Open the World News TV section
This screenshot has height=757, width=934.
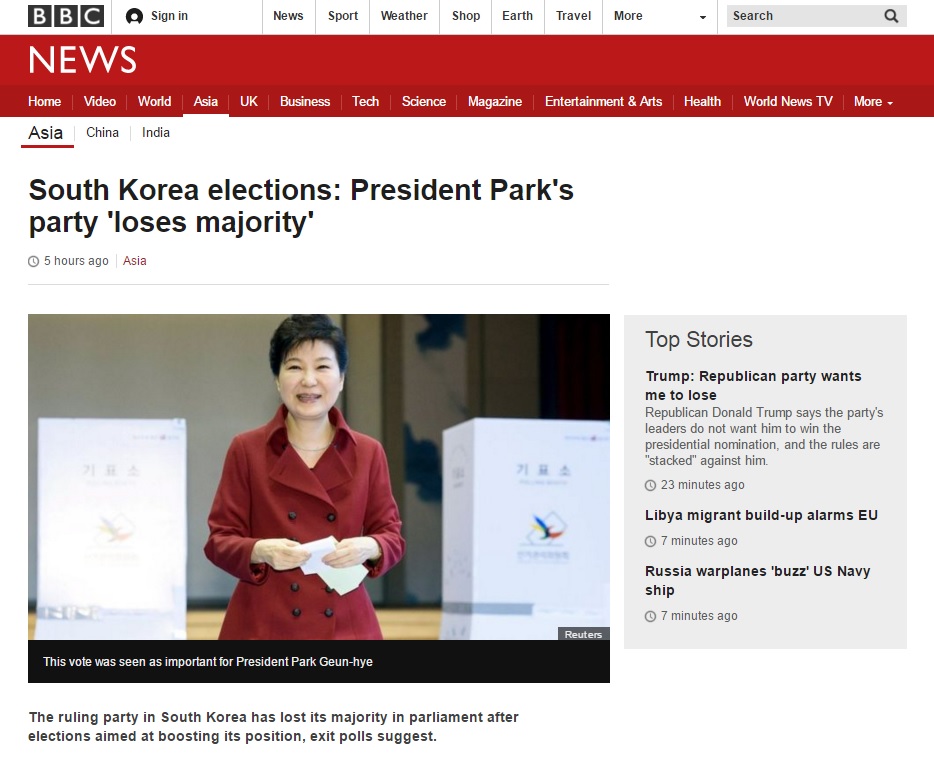tap(788, 102)
